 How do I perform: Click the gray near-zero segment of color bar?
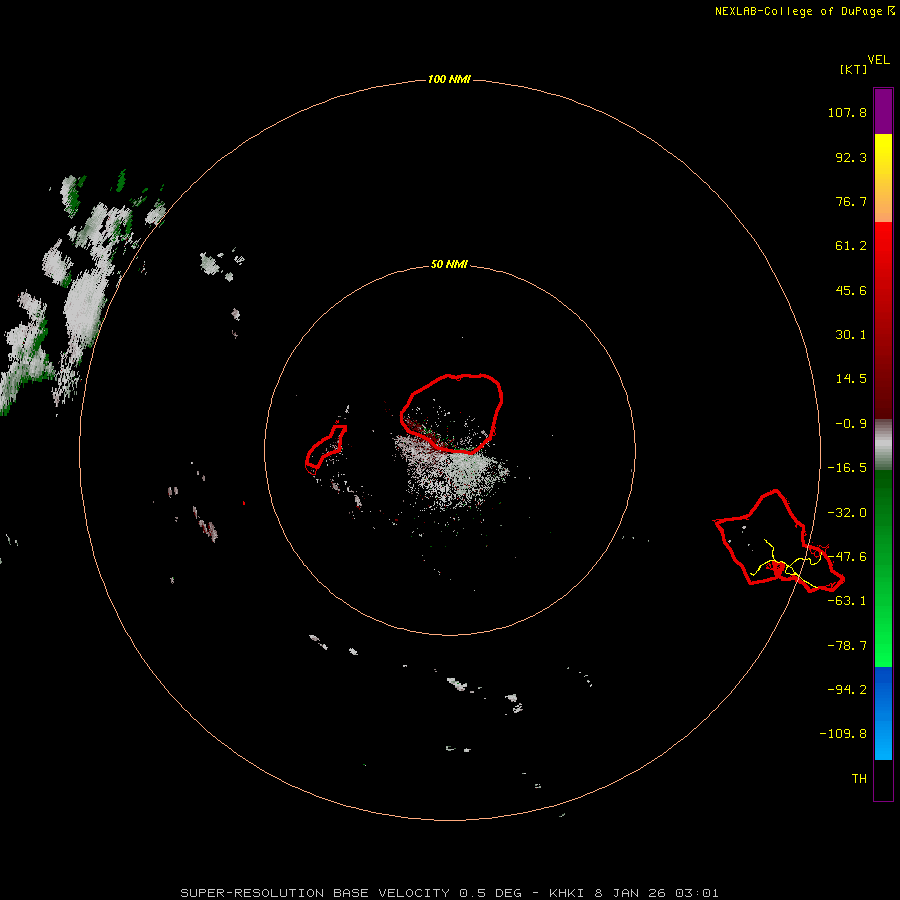tap(883, 445)
